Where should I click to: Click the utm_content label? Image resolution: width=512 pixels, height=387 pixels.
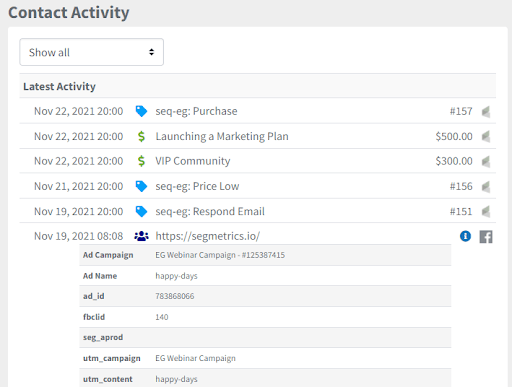(x=108, y=379)
